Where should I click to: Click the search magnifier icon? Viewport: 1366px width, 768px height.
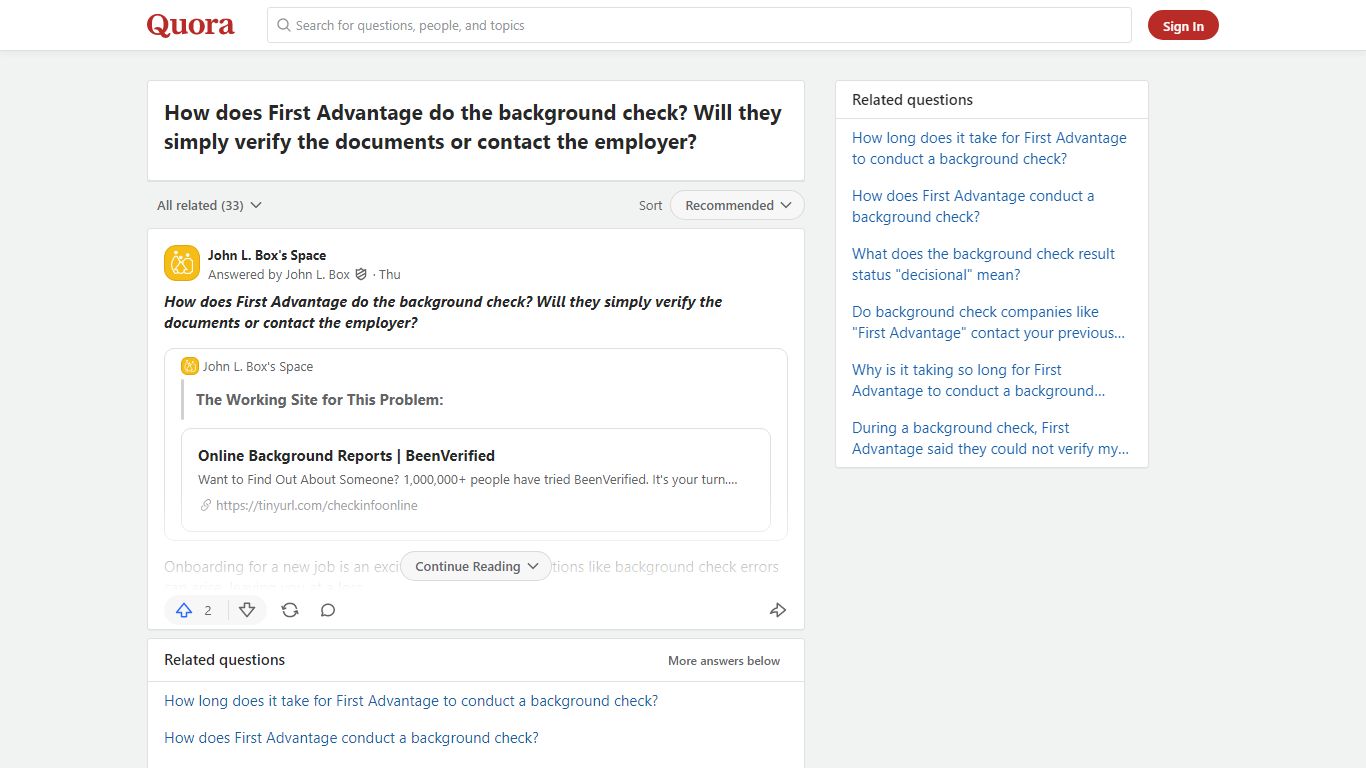284,25
